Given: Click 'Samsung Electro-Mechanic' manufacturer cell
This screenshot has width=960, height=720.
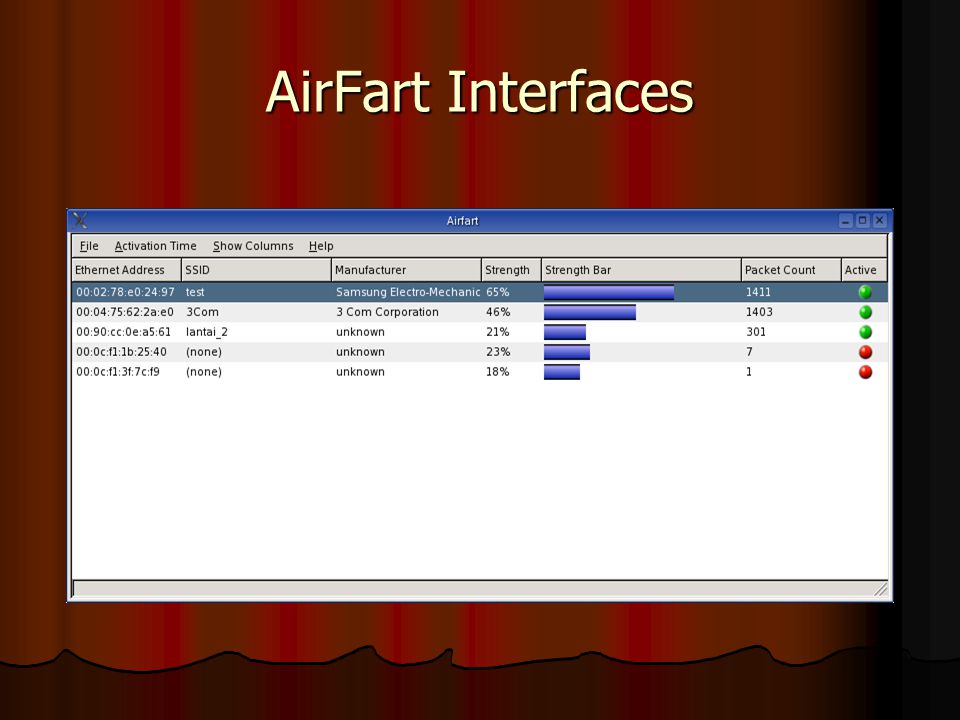Looking at the screenshot, I should (x=408, y=292).
